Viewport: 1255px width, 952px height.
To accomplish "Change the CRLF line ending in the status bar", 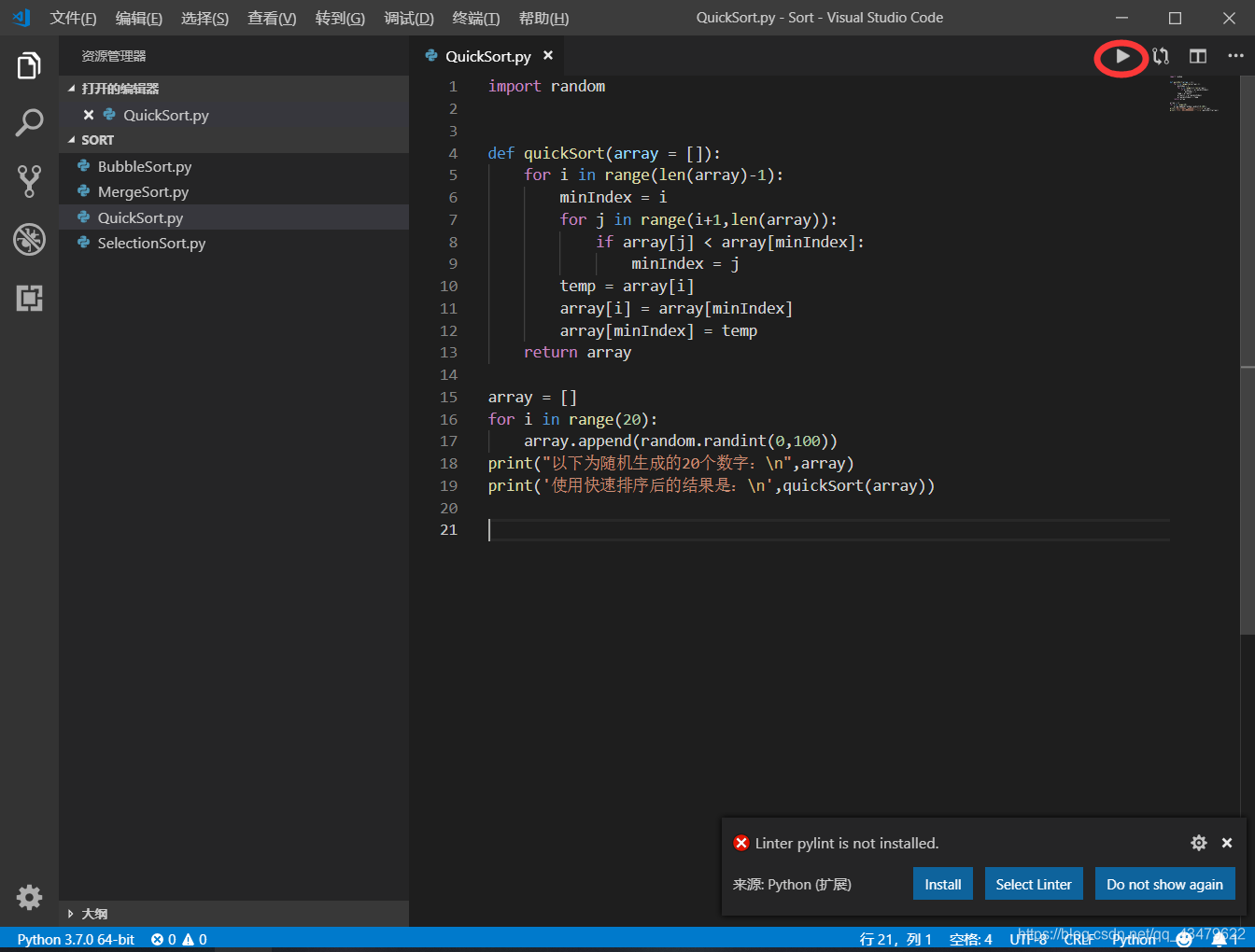I will [1079, 939].
